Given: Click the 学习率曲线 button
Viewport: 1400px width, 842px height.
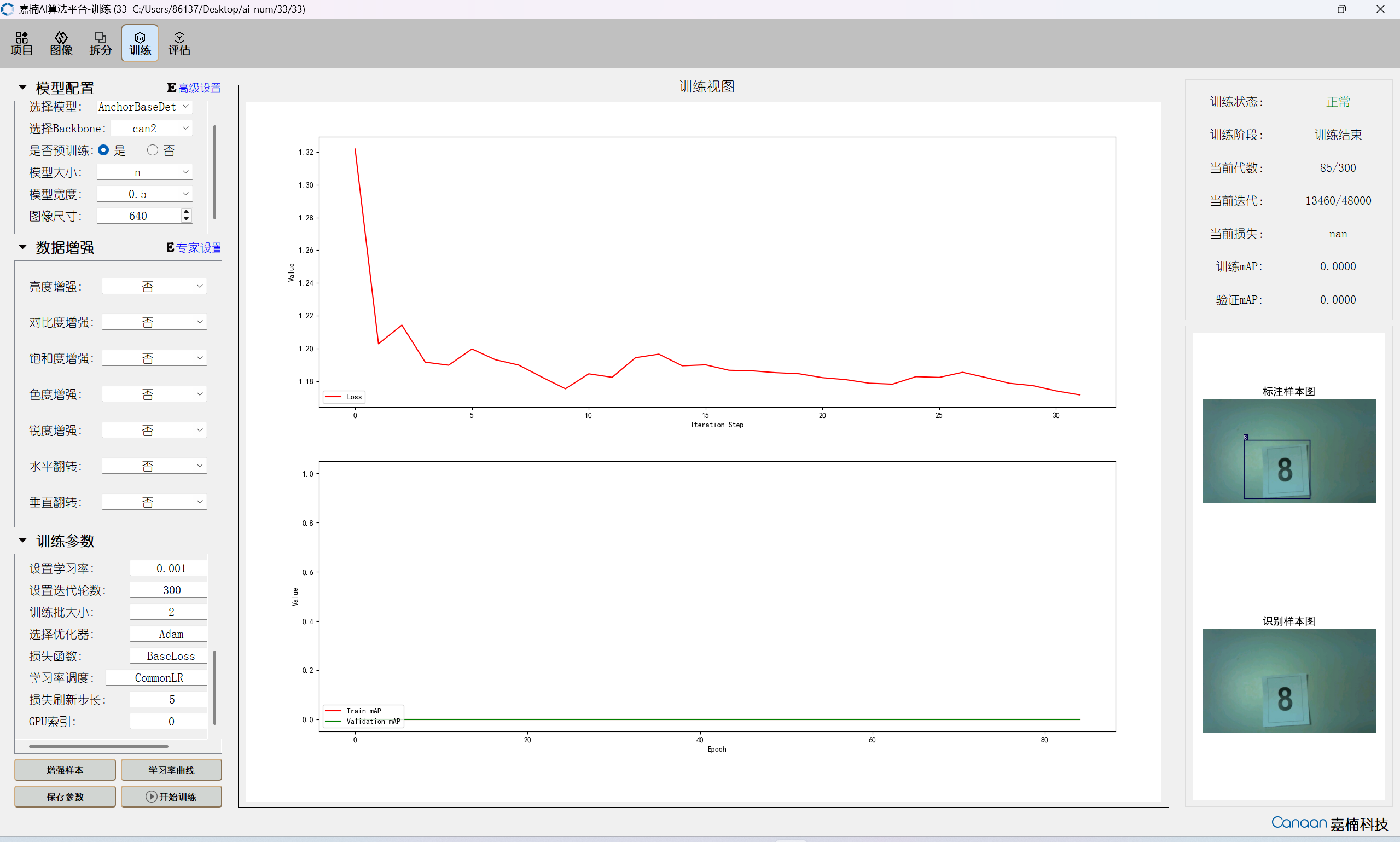Looking at the screenshot, I should [x=171, y=770].
